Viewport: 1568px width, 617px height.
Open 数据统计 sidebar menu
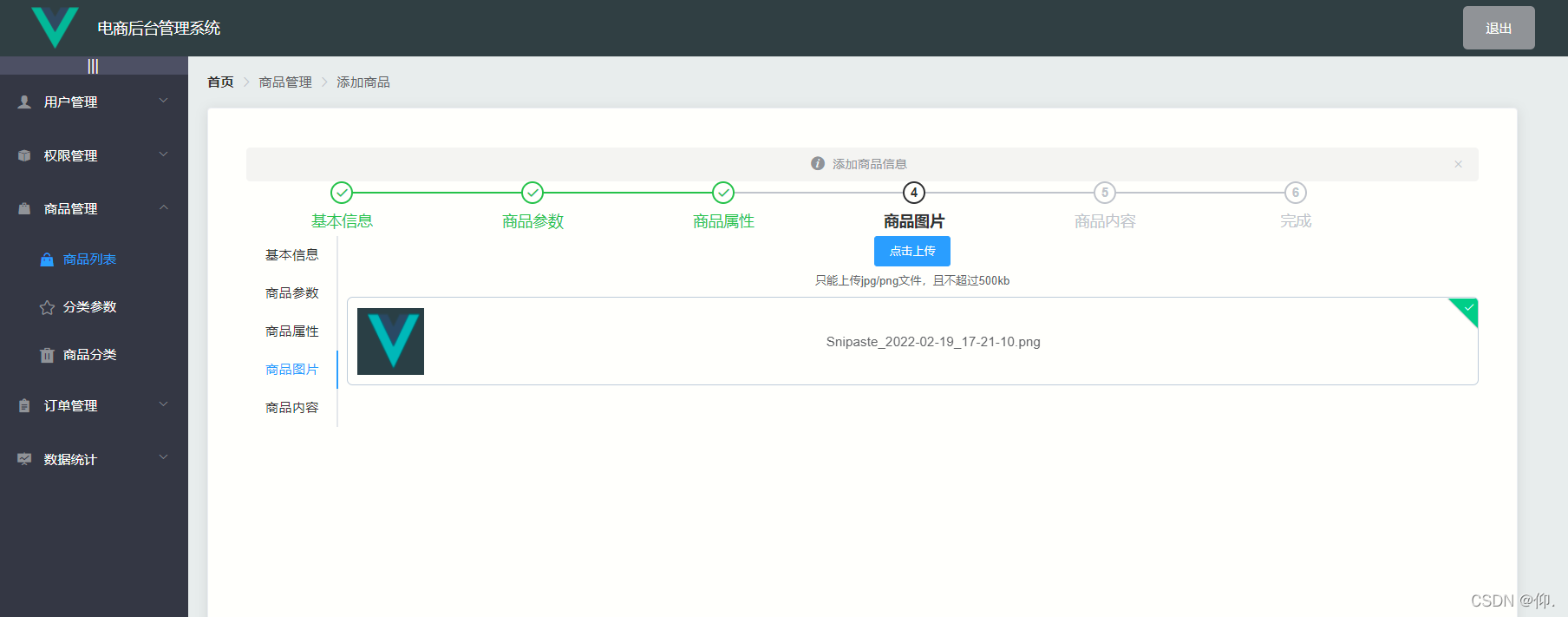click(x=94, y=459)
